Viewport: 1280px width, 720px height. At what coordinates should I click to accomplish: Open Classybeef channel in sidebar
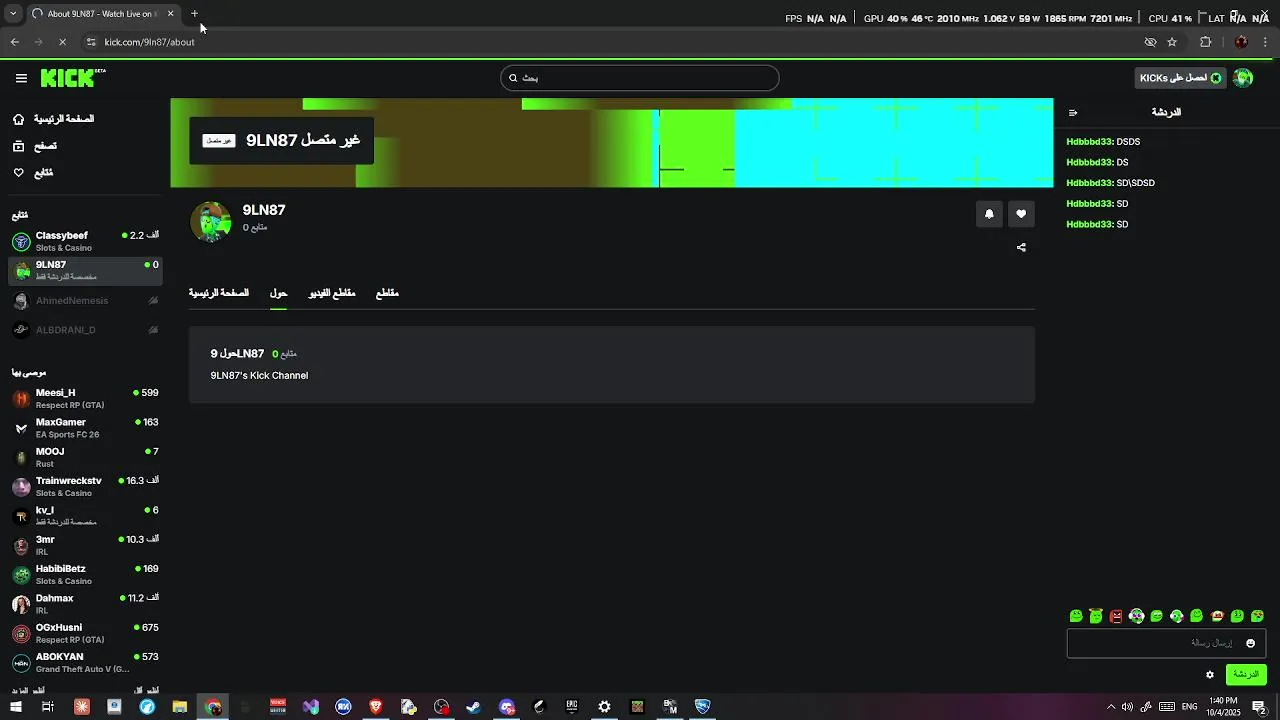click(x=85, y=241)
